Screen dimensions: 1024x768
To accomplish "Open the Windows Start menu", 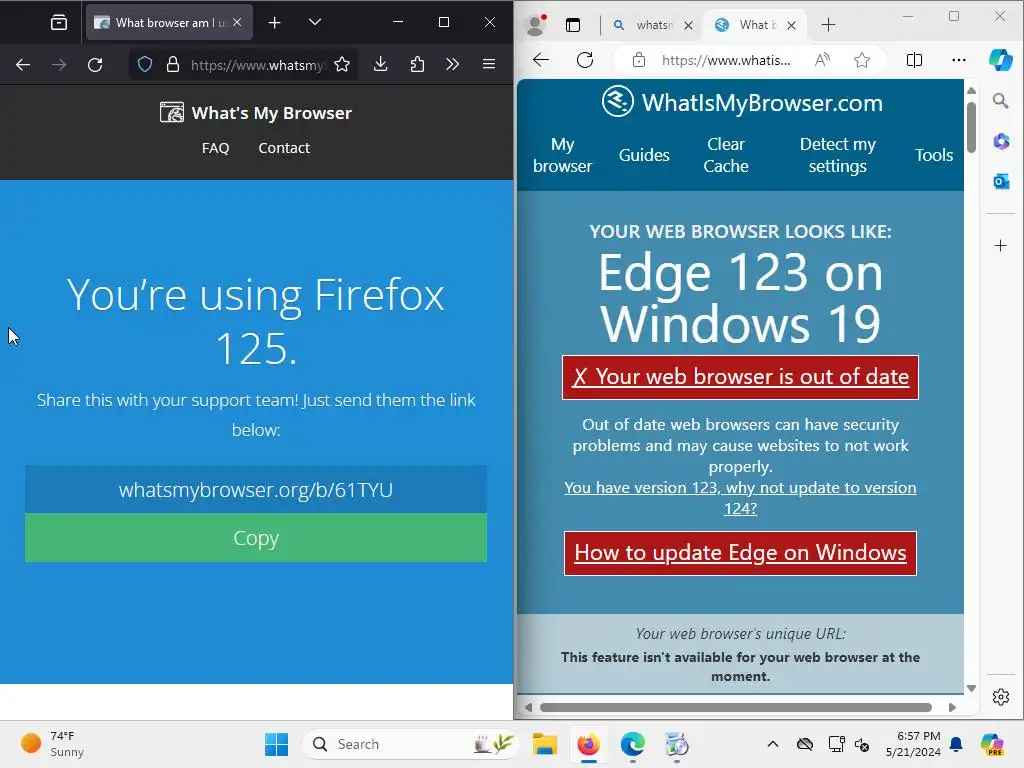I will click(277, 744).
